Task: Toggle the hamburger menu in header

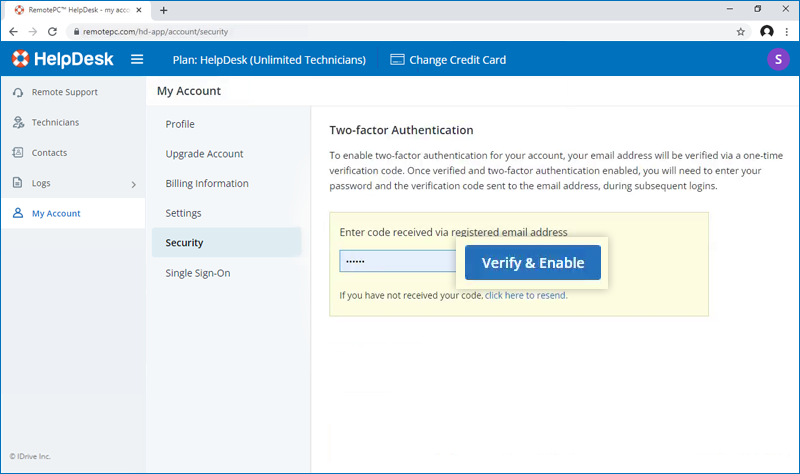Action: coord(137,59)
